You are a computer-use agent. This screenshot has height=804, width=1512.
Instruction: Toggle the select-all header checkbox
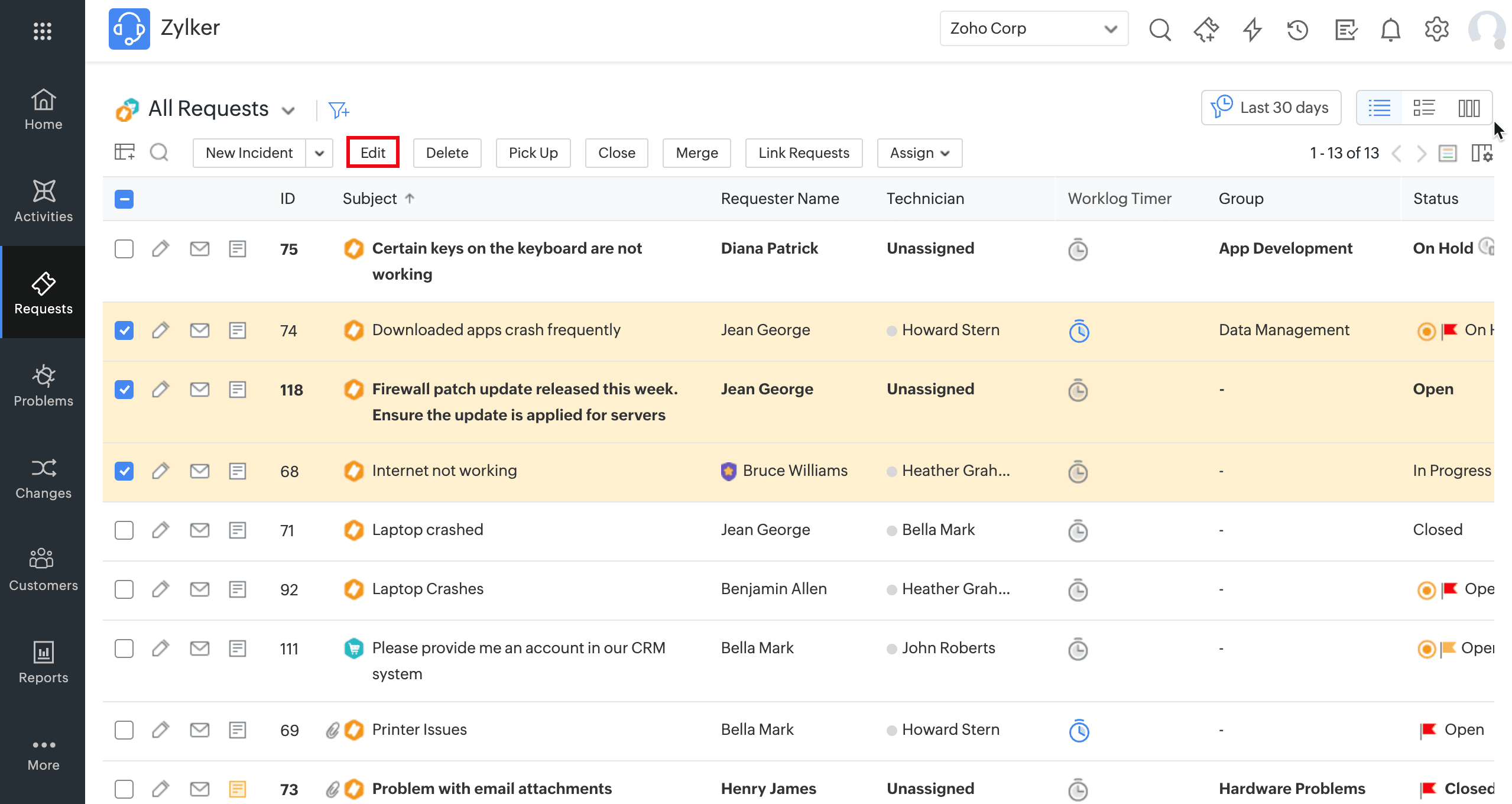point(124,199)
